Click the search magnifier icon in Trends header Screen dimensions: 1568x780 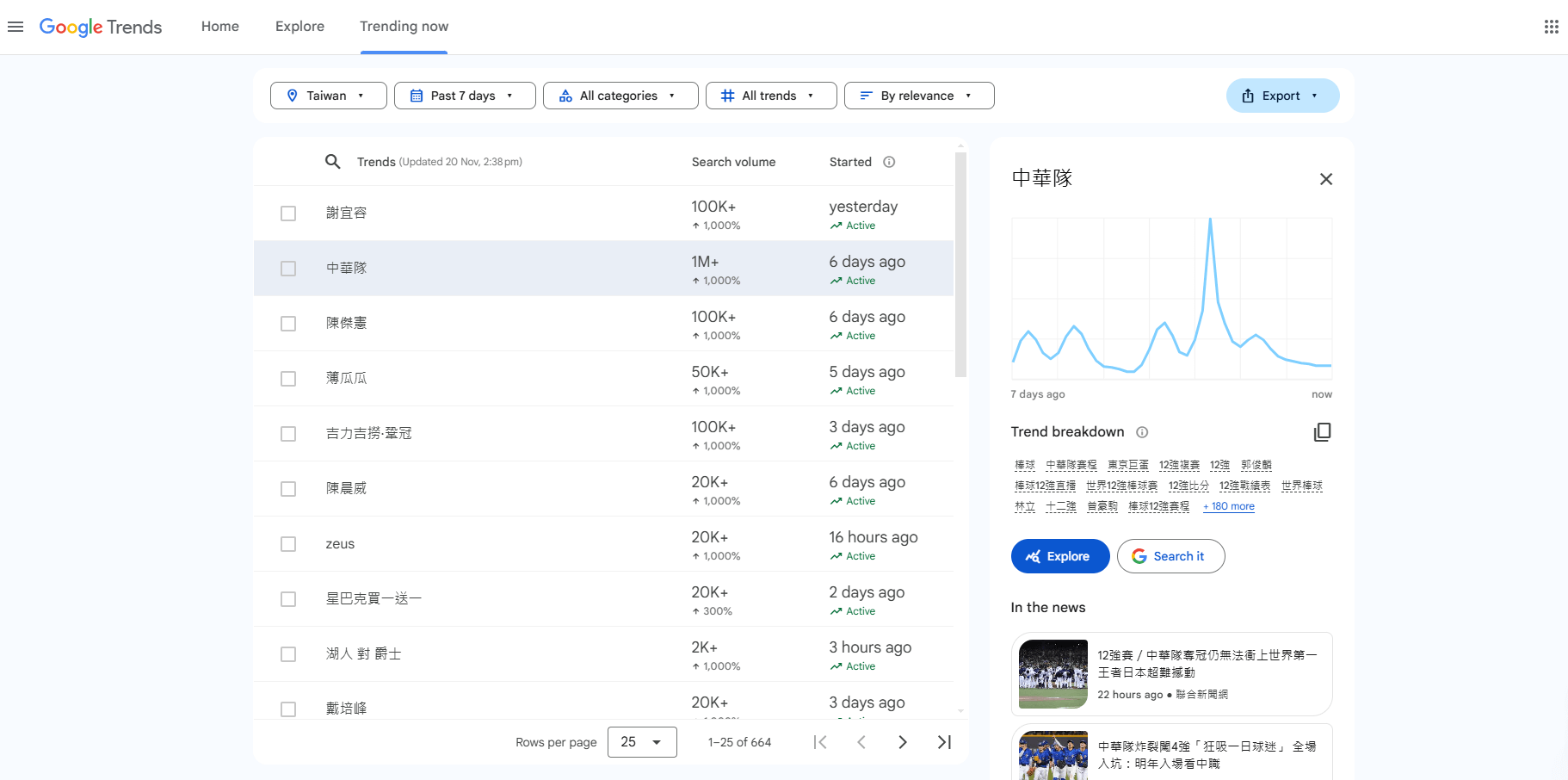coord(332,162)
